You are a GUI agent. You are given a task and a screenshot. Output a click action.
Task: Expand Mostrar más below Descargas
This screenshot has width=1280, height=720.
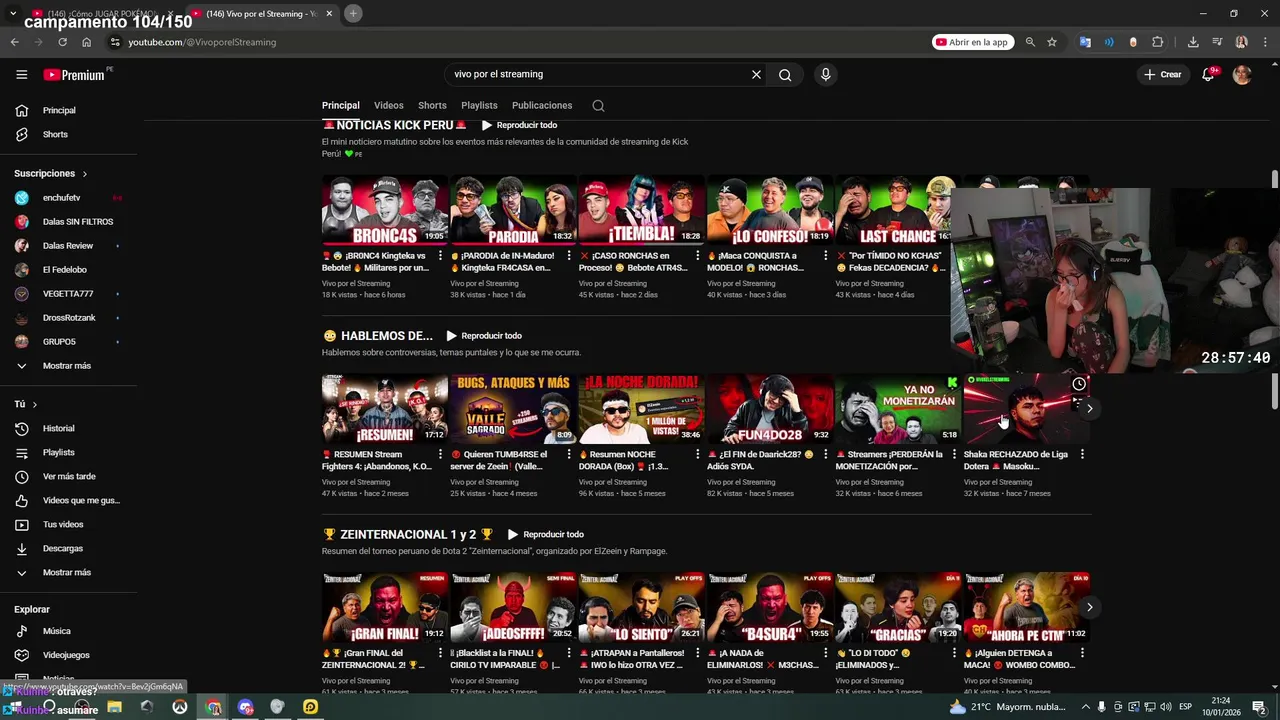tap(69, 572)
